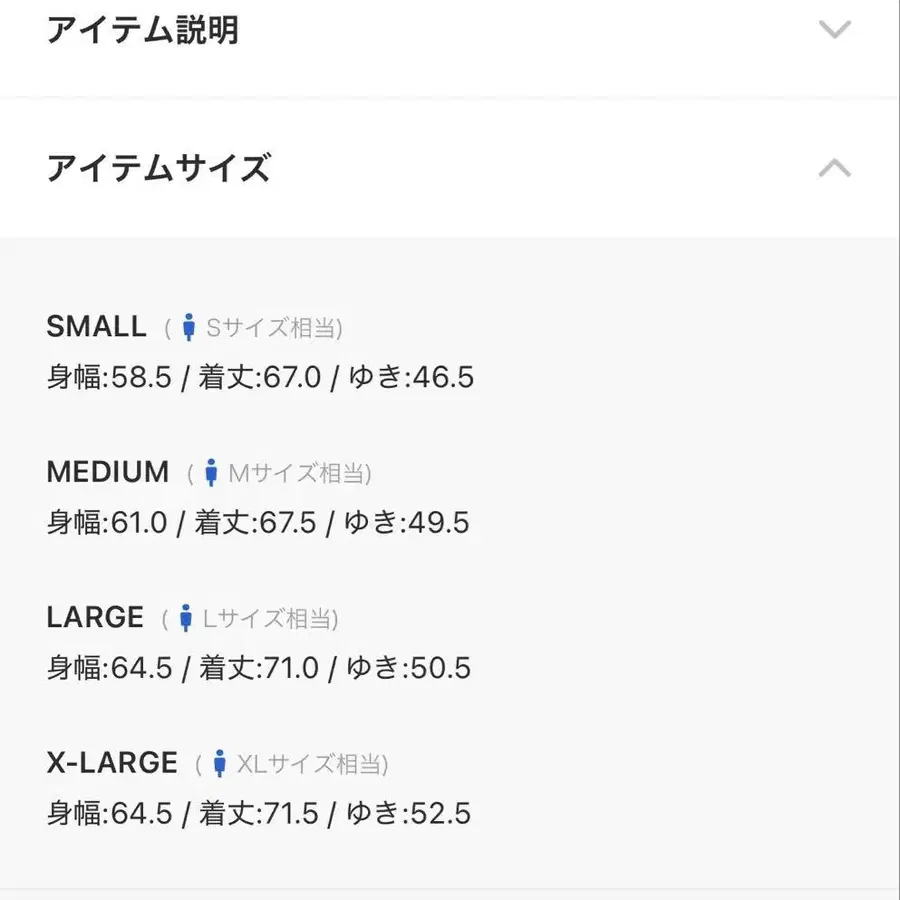Select the LARGE size label
This screenshot has width=900, height=900.
pyautogui.click(x=95, y=618)
